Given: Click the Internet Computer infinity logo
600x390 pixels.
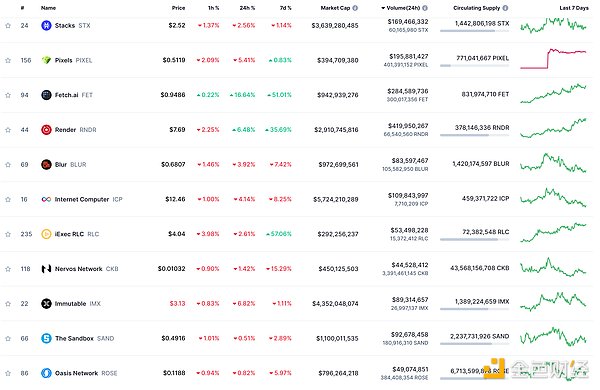Looking at the screenshot, I should [46, 199].
